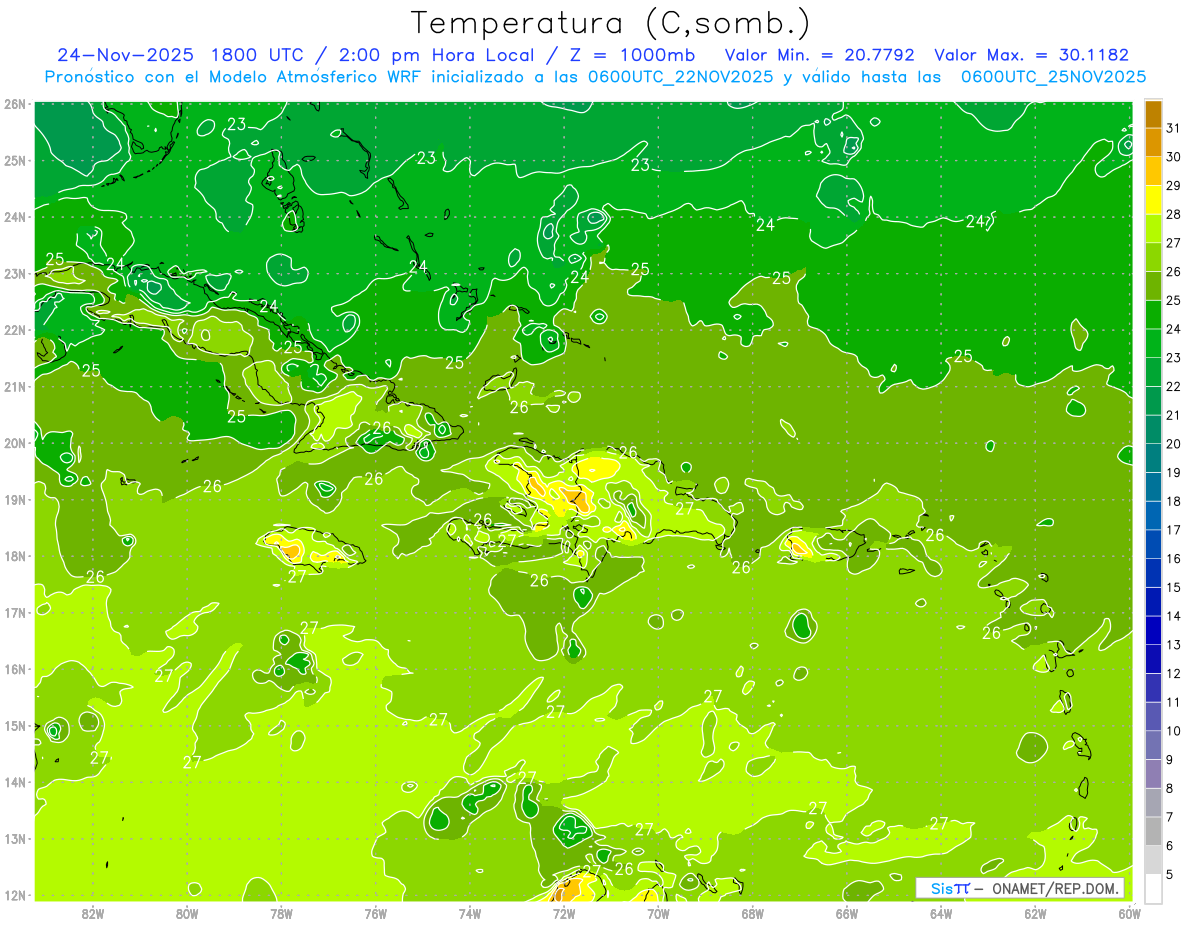1200x927 pixels.
Task: Pick the teal swatch between 19 and 20
Action: click(x=1154, y=458)
